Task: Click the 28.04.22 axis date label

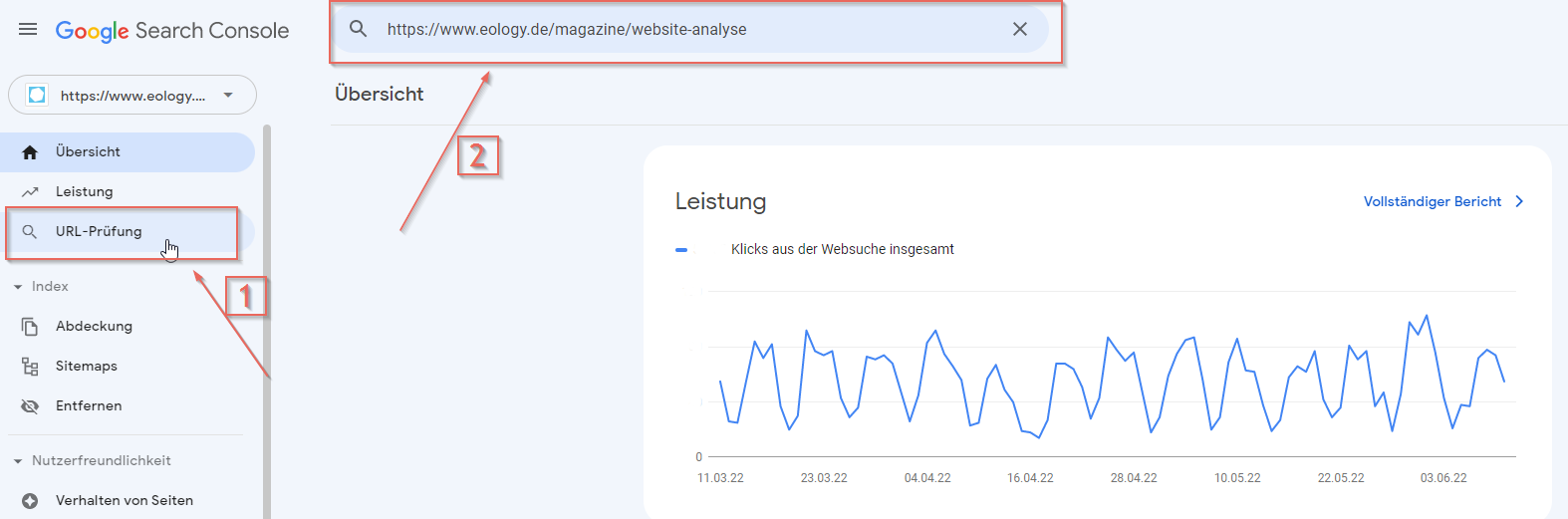Action: [1134, 478]
